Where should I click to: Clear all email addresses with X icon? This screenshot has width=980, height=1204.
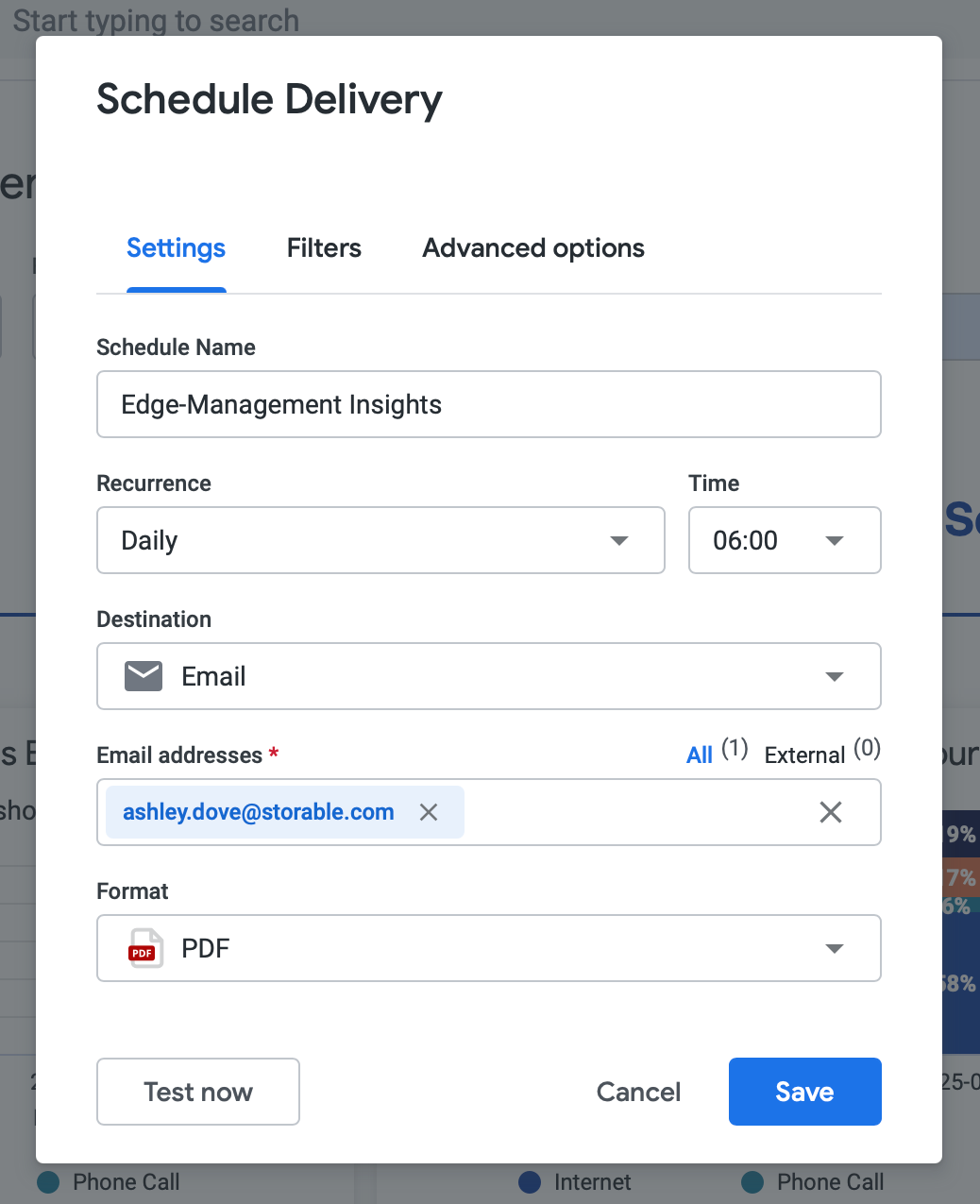pos(831,812)
